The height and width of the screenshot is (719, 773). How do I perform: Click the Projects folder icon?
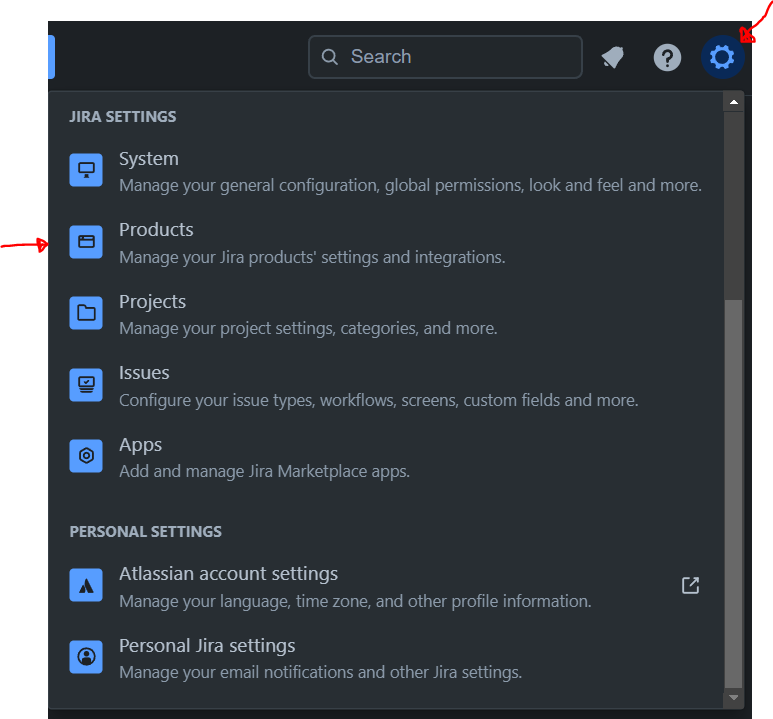pos(86,313)
